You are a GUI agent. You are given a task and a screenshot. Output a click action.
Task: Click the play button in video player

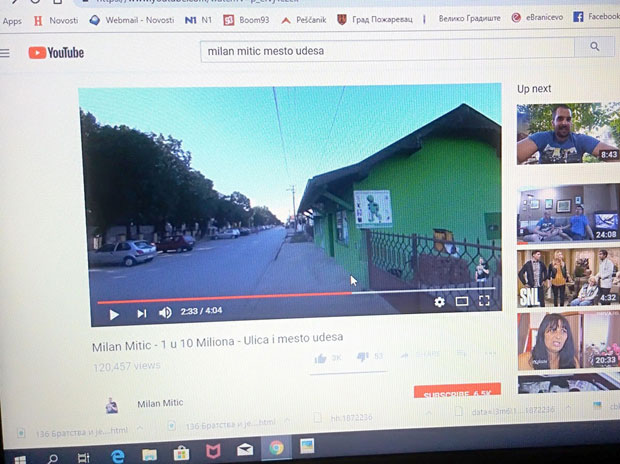click(113, 313)
